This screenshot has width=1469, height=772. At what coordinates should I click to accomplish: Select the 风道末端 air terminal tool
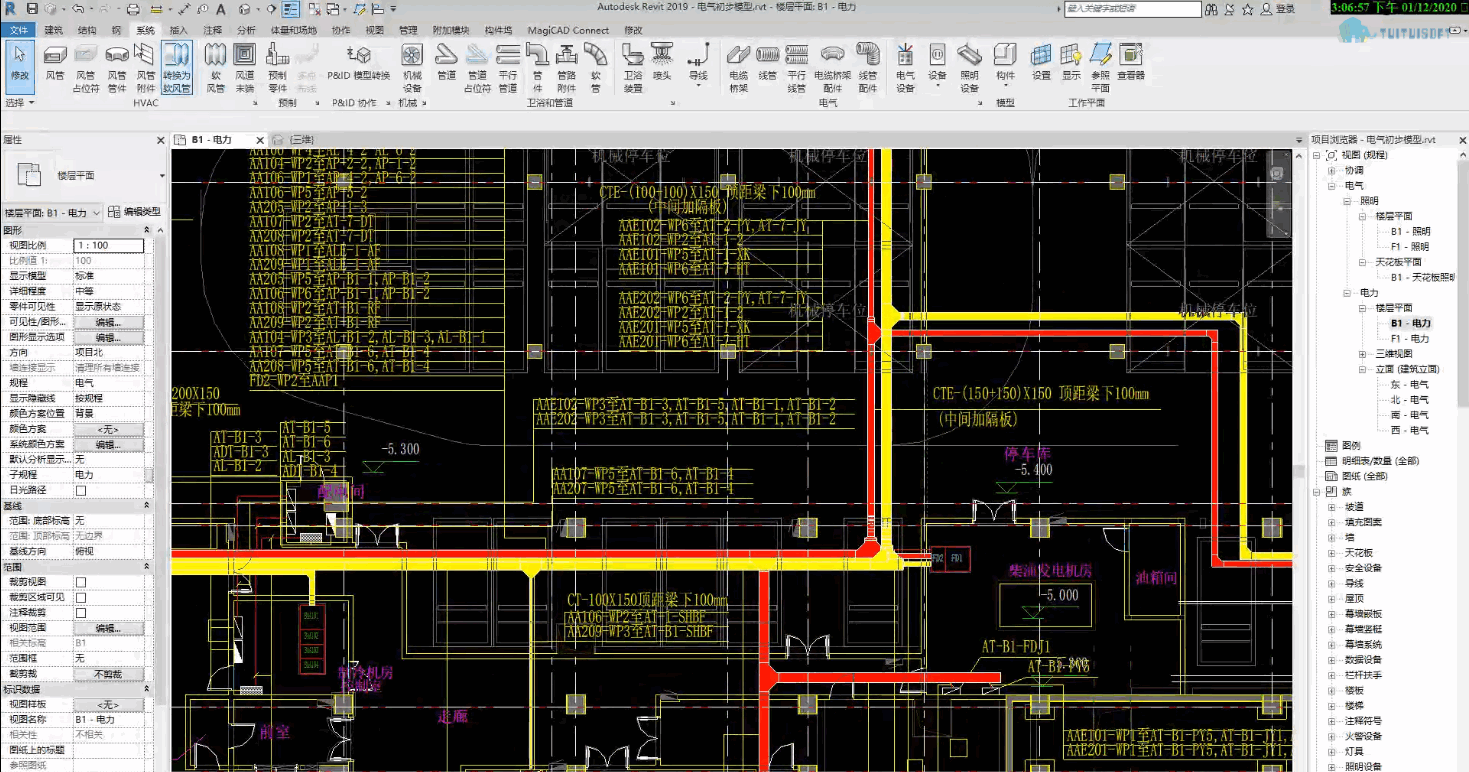pos(245,68)
